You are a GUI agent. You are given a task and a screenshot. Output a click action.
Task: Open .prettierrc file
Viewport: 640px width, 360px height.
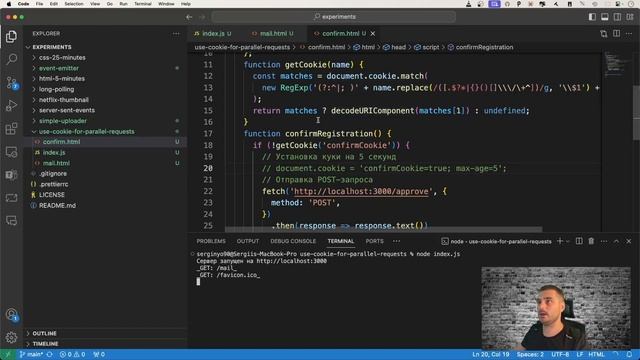point(53,184)
